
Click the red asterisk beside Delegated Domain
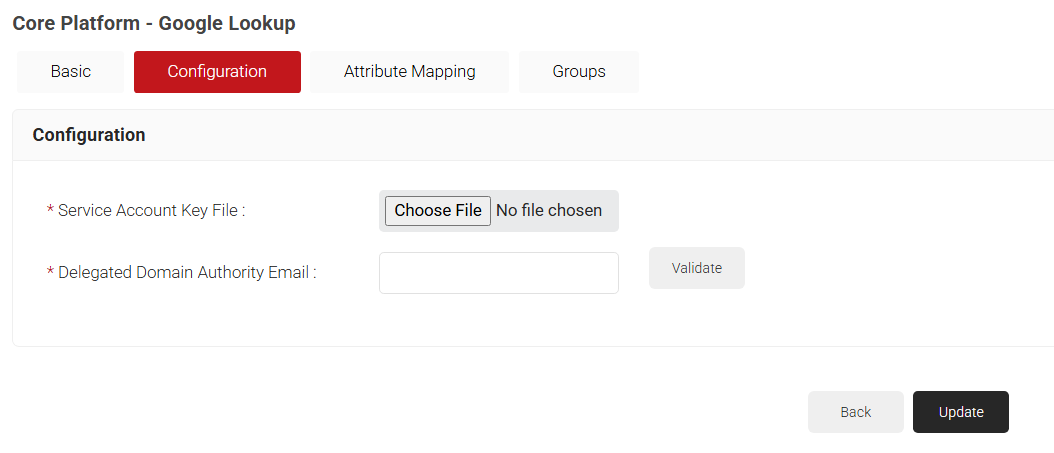(51, 274)
